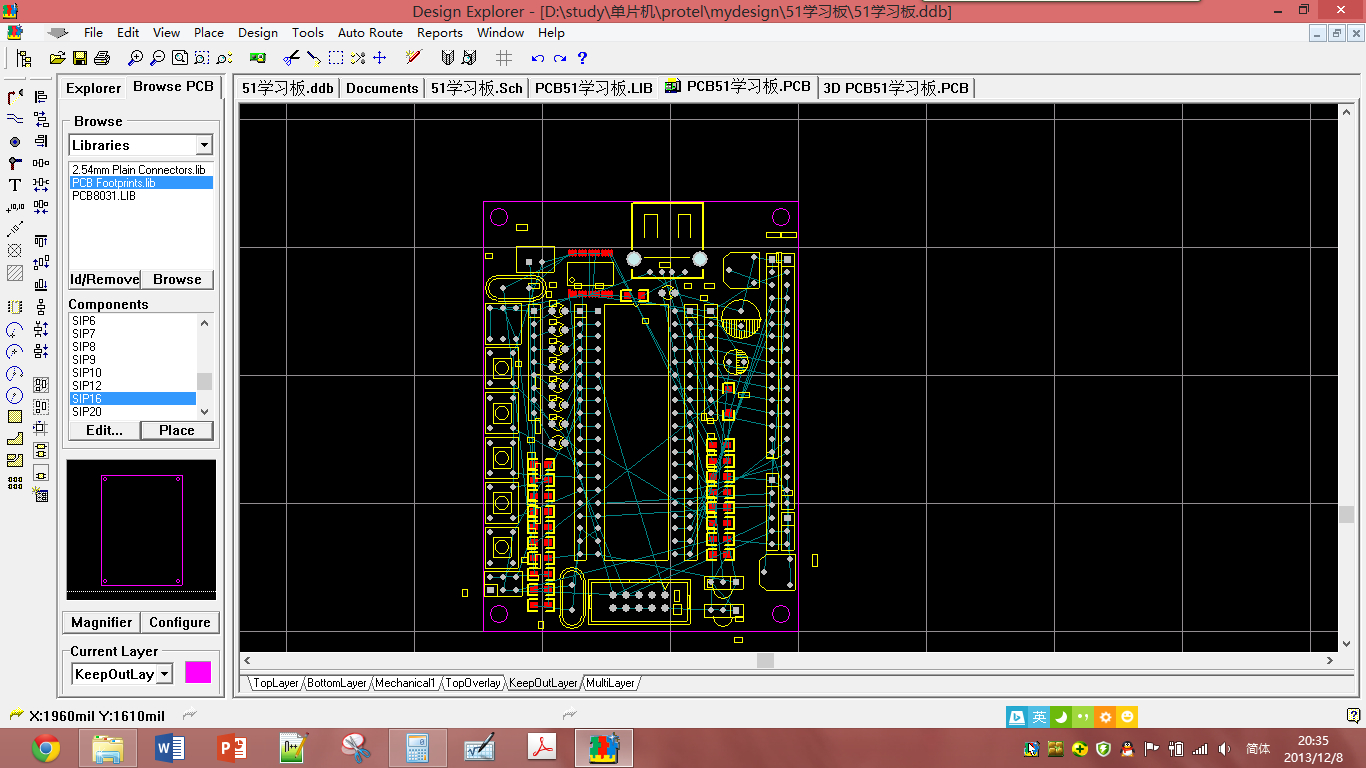The height and width of the screenshot is (768, 1366).
Task: Switch to the 51学习板.Sch tab
Action: [476, 88]
